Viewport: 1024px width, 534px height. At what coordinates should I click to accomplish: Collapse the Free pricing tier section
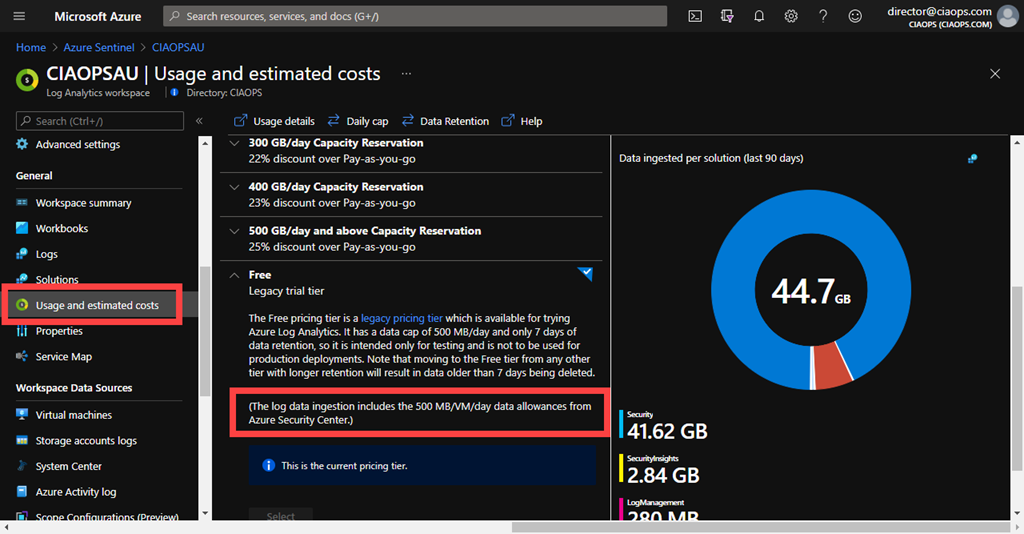(234, 275)
